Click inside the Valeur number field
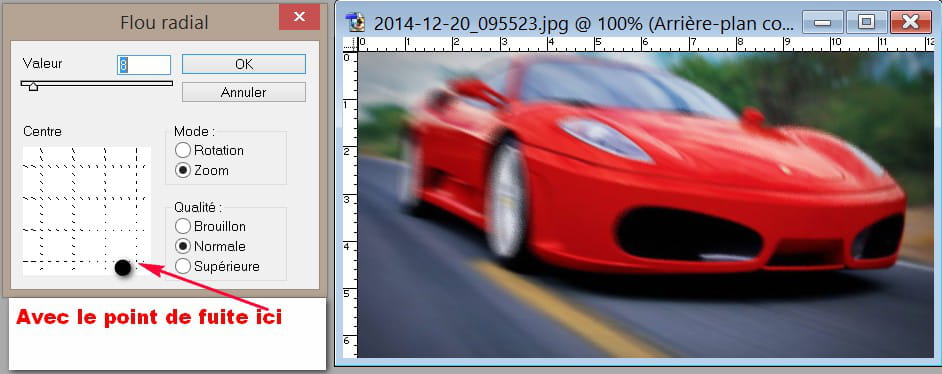This screenshot has width=942, height=374. click(144, 65)
